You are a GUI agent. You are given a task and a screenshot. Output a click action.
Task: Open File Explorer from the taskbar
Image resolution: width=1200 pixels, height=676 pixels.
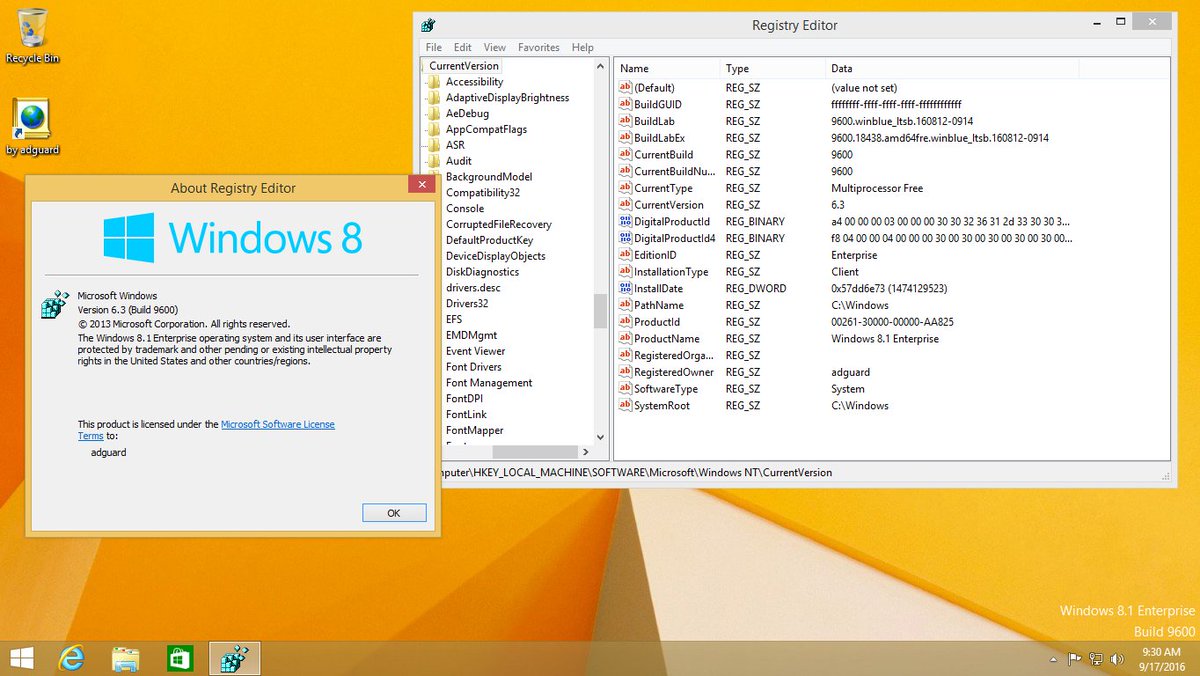coord(125,658)
